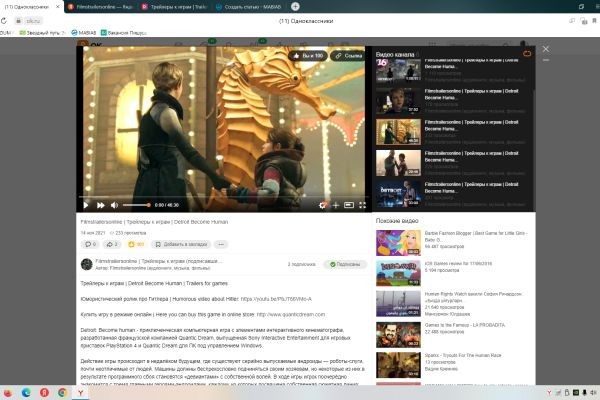The width and height of the screenshot is (600, 400).
Task: Select active Yandex Browser taskbar icon
Action: pos(81,393)
